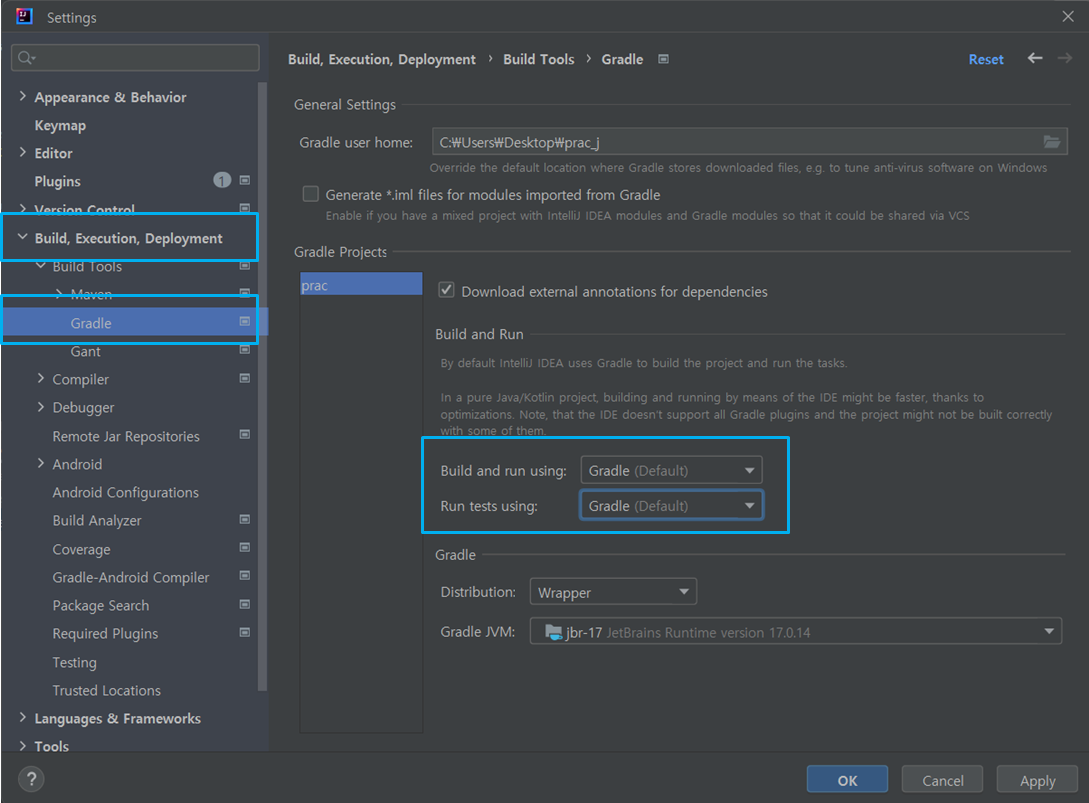Viewport: 1089px width, 803px height.
Task: Click the IntelliJ IDEA logo in title bar
Action: click(x=24, y=16)
